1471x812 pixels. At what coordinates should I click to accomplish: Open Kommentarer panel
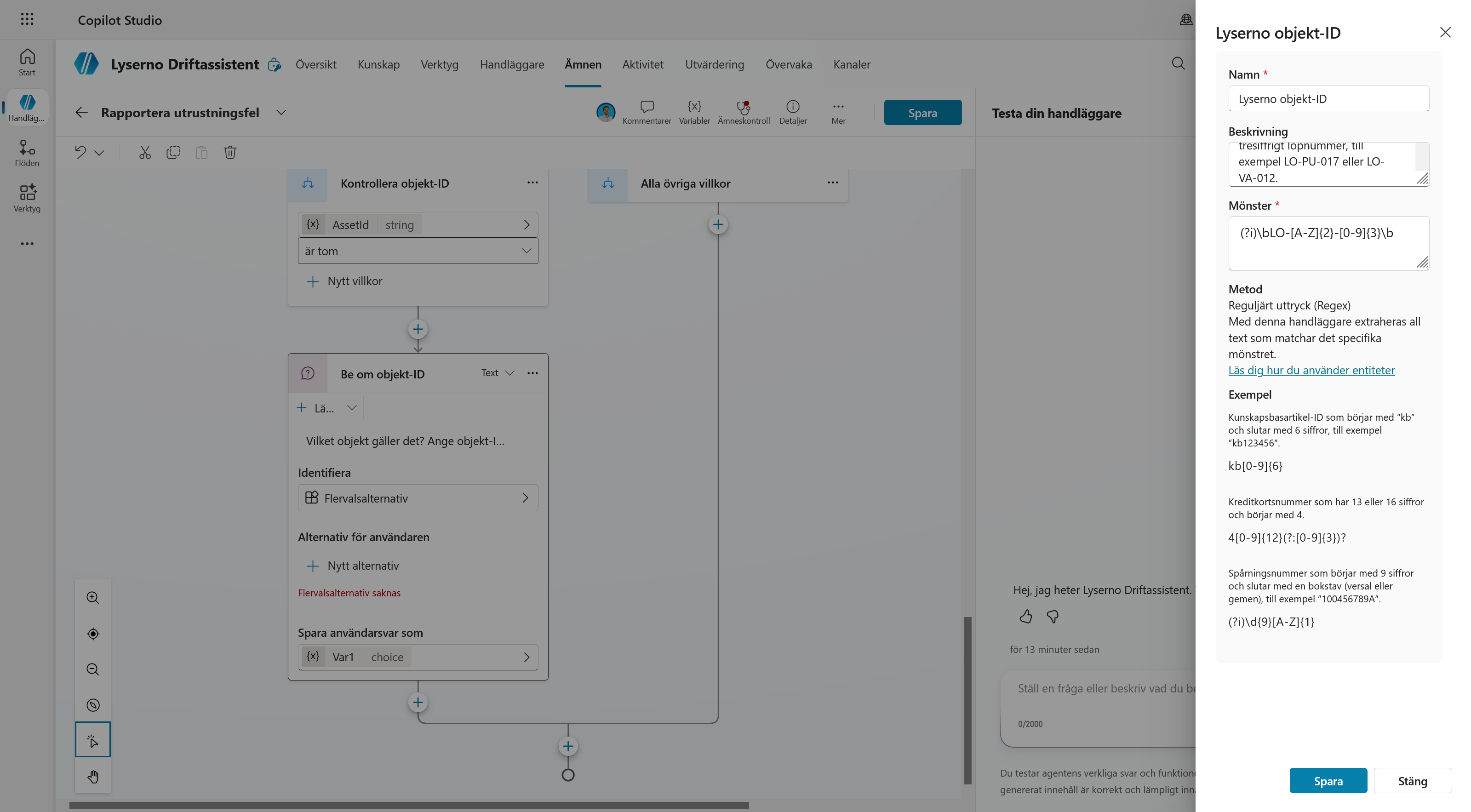(x=647, y=113)
